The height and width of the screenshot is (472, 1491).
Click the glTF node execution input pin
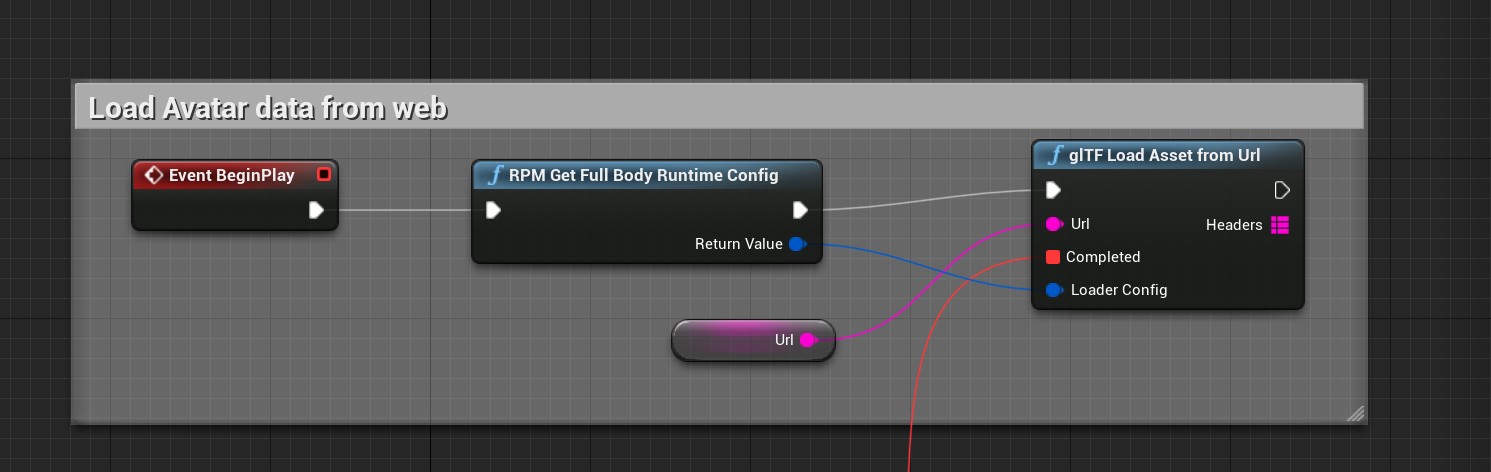pos(1053,190)
